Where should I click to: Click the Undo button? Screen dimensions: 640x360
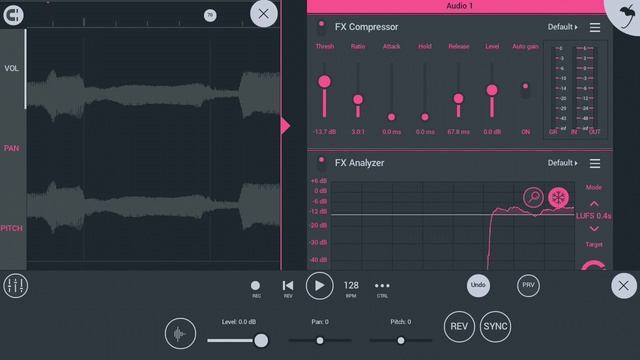pyautogui.click(x=478, y=285)
